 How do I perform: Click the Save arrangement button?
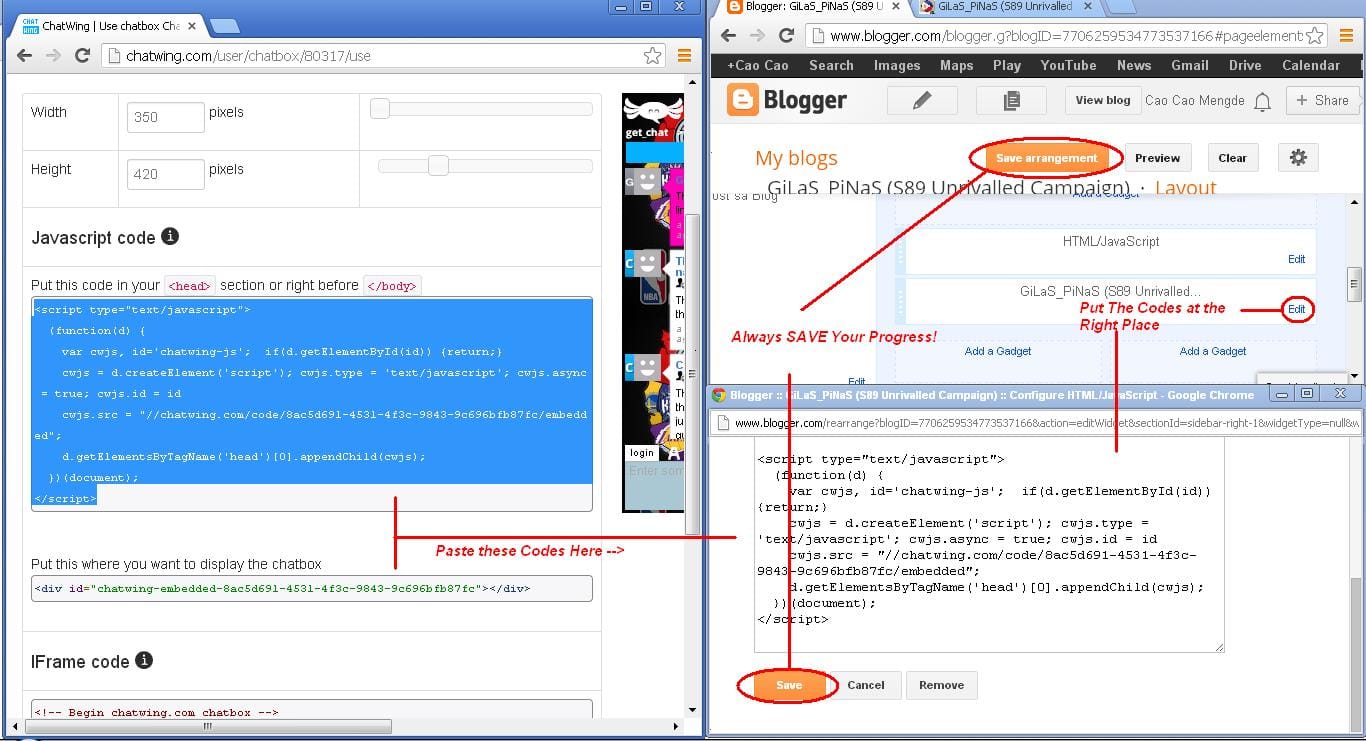click(x=1045, y=158)
